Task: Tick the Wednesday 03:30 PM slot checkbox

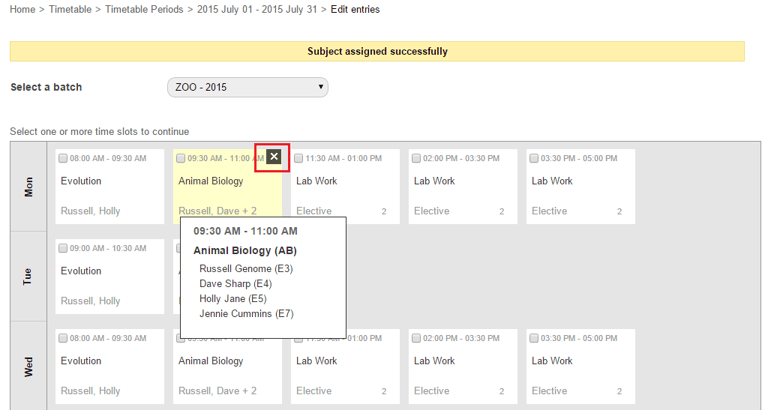Action: click(534, 338)
